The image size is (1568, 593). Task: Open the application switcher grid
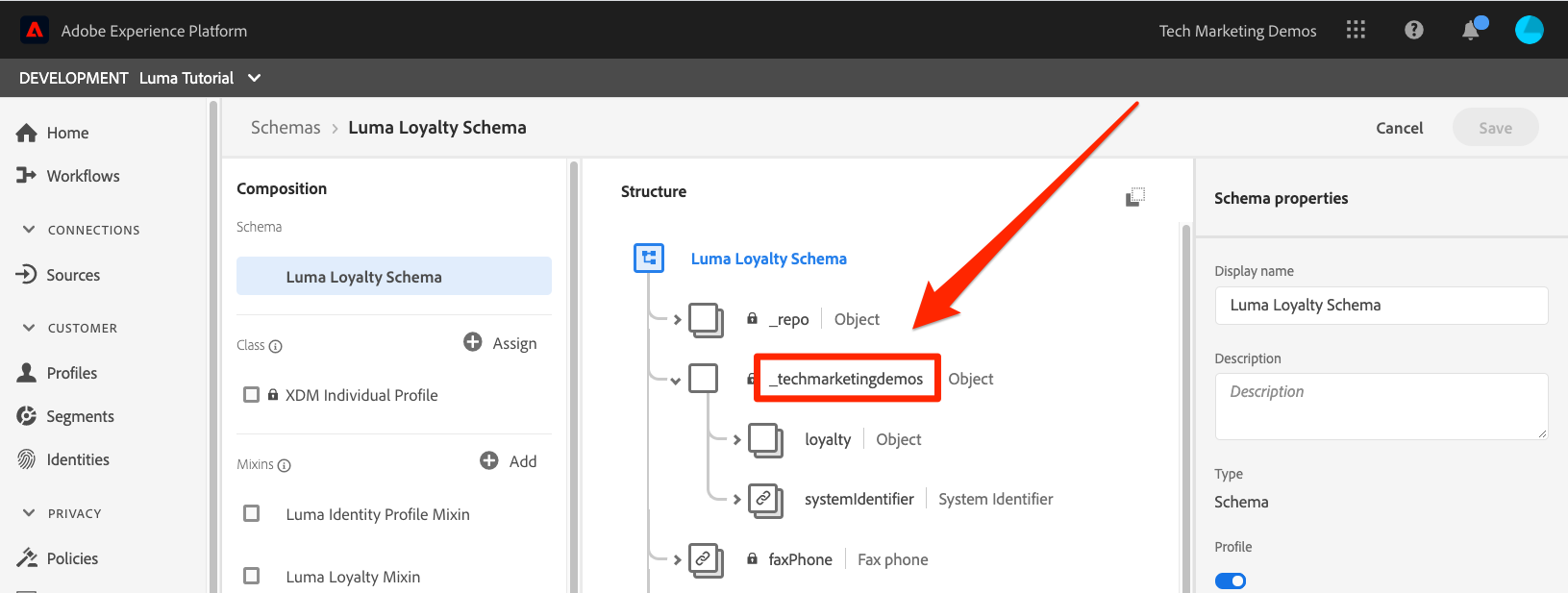pos(1356,30)
